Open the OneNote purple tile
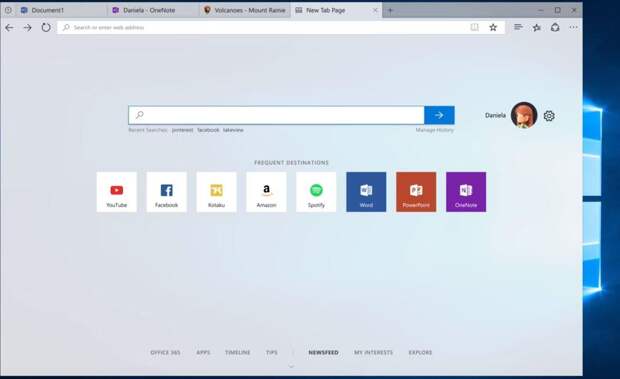The width and height of the screenshot is (620, 379). tap(466, 192)
